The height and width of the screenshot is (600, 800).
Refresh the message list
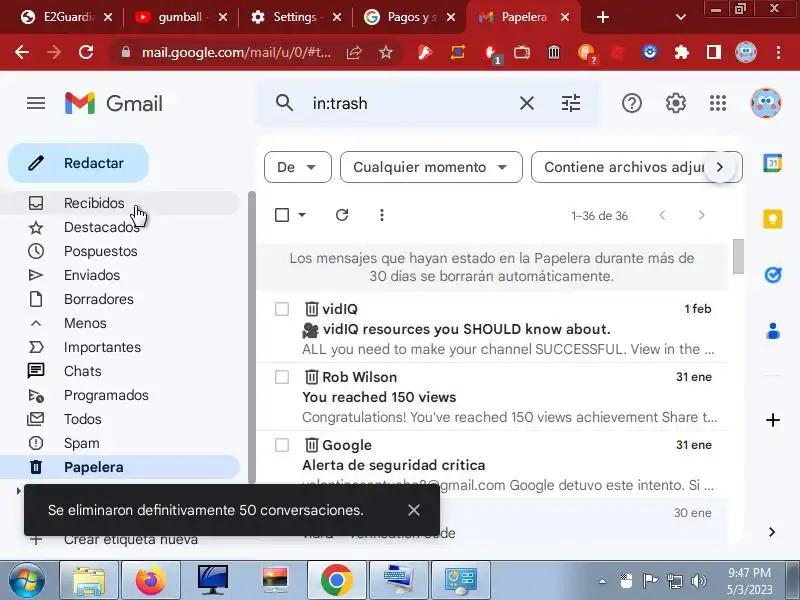coord(342,215)
